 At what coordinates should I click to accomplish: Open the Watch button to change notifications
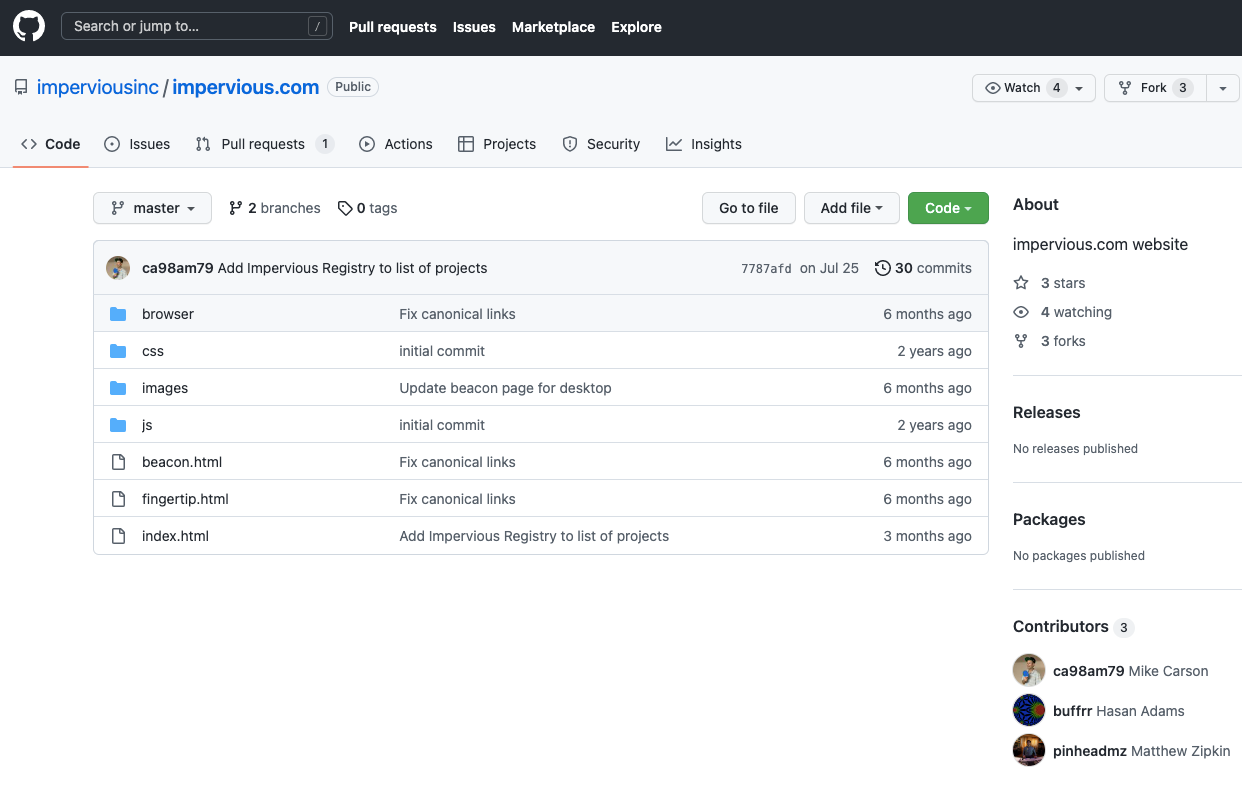[1034, 88]
